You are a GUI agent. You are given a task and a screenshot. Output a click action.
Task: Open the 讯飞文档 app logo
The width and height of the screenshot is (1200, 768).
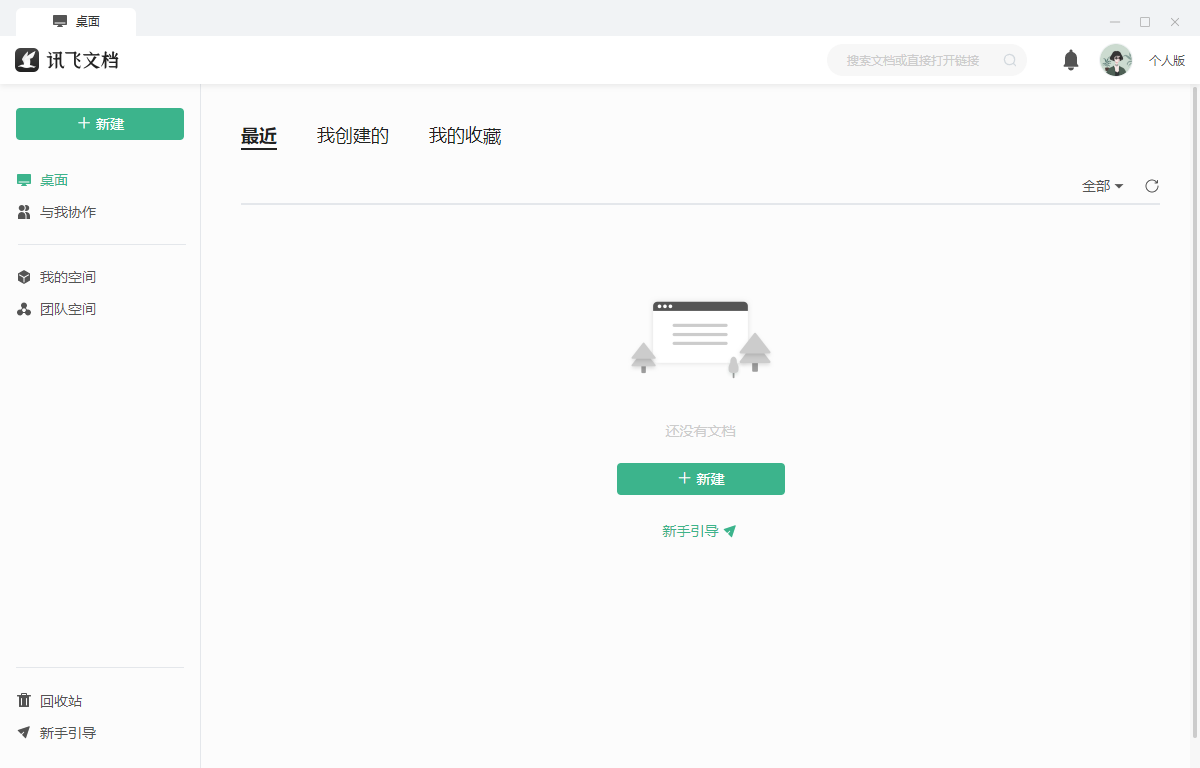coord(68,59)
